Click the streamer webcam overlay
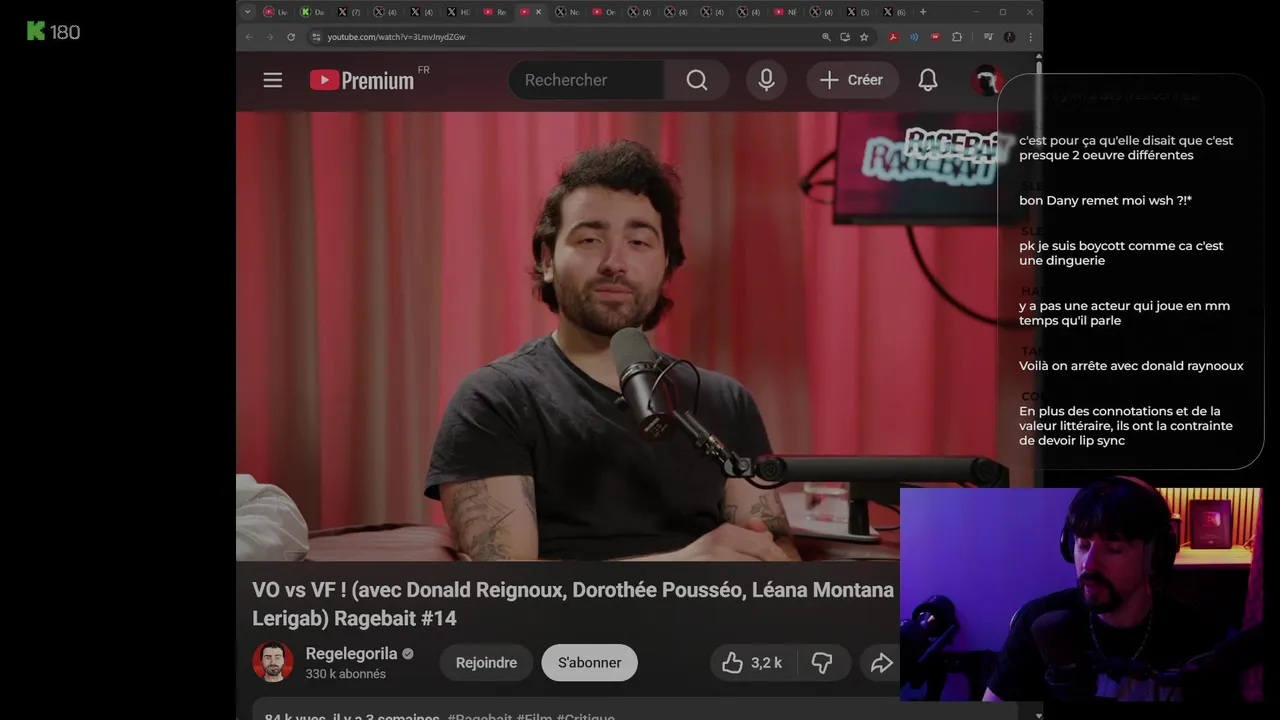This screenshot has height=720, width=1280. [x=1080, y=594]
